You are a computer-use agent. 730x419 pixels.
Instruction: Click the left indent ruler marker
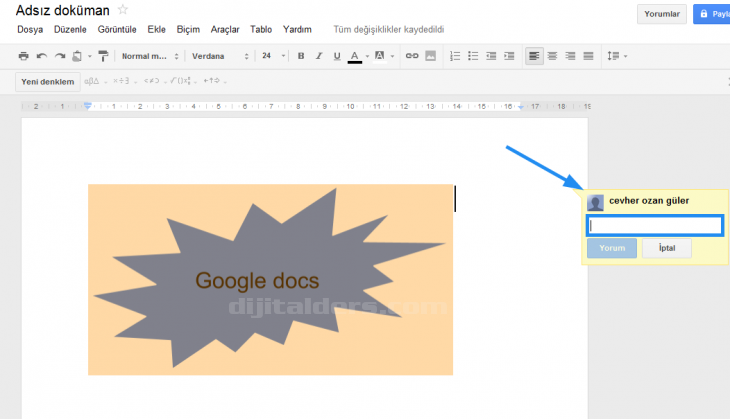coord(88,106)
